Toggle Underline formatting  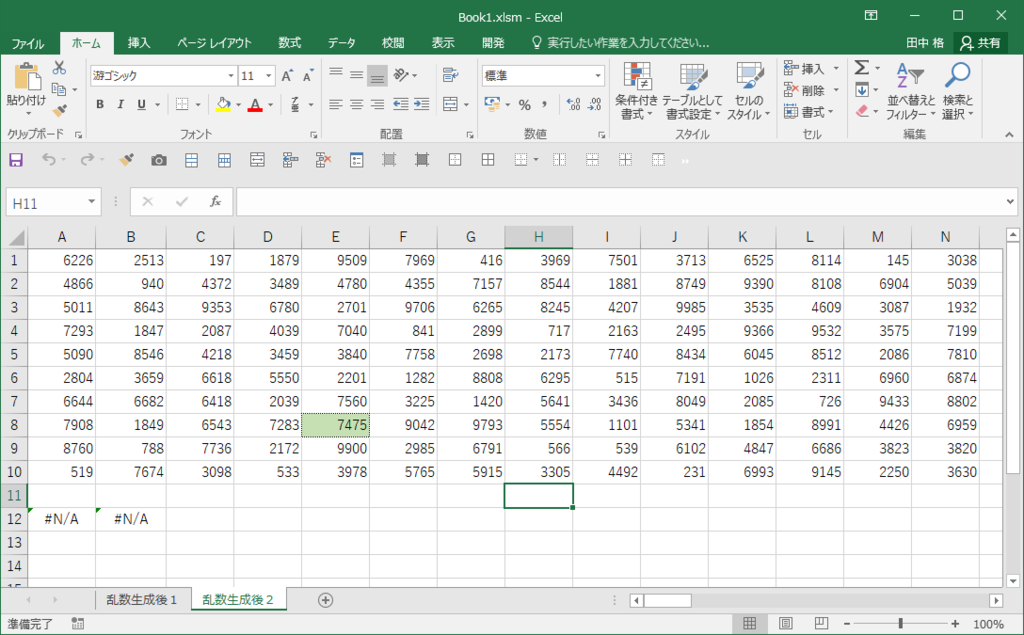coord(141,105)
